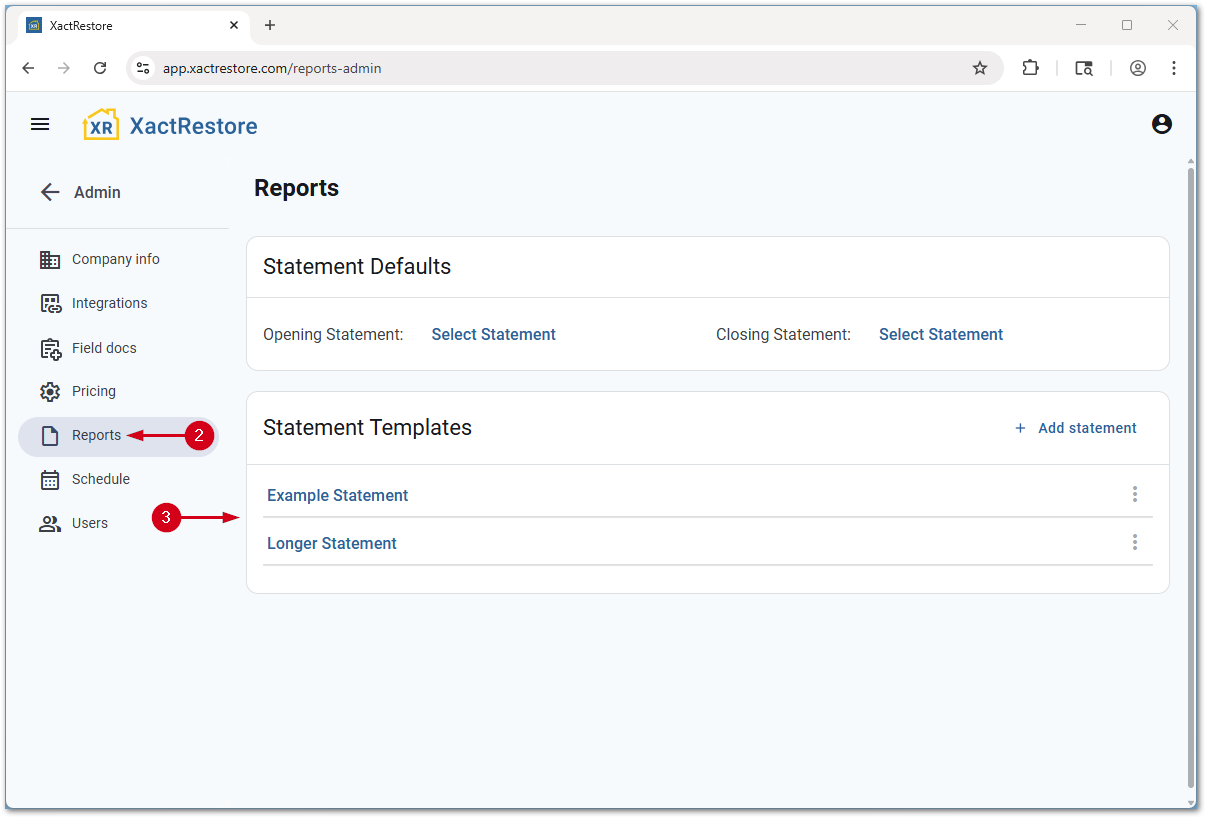Click the Pricing gear icon
The width and height of the screenshot is (1206, 818).
tap(50, 391)
